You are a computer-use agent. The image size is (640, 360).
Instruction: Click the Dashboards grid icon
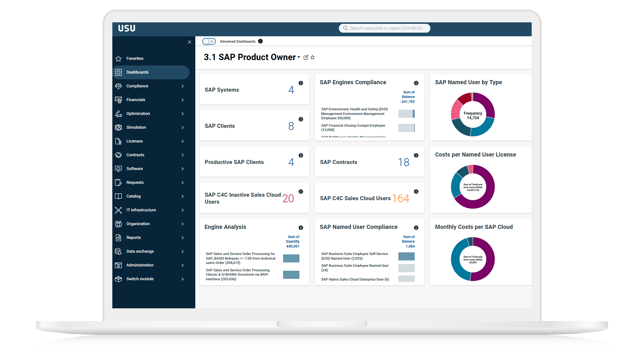118,72
